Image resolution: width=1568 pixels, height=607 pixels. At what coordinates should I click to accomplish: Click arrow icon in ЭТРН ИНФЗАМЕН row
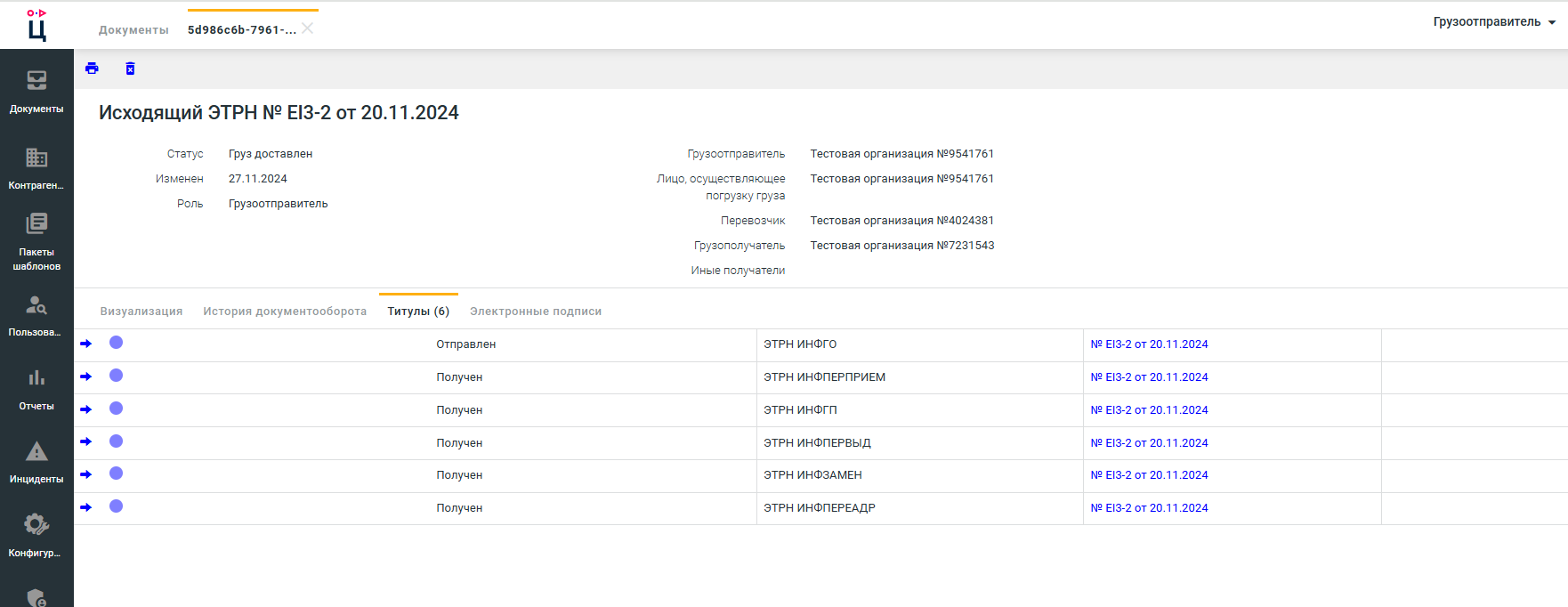click(x=86, y=474)
